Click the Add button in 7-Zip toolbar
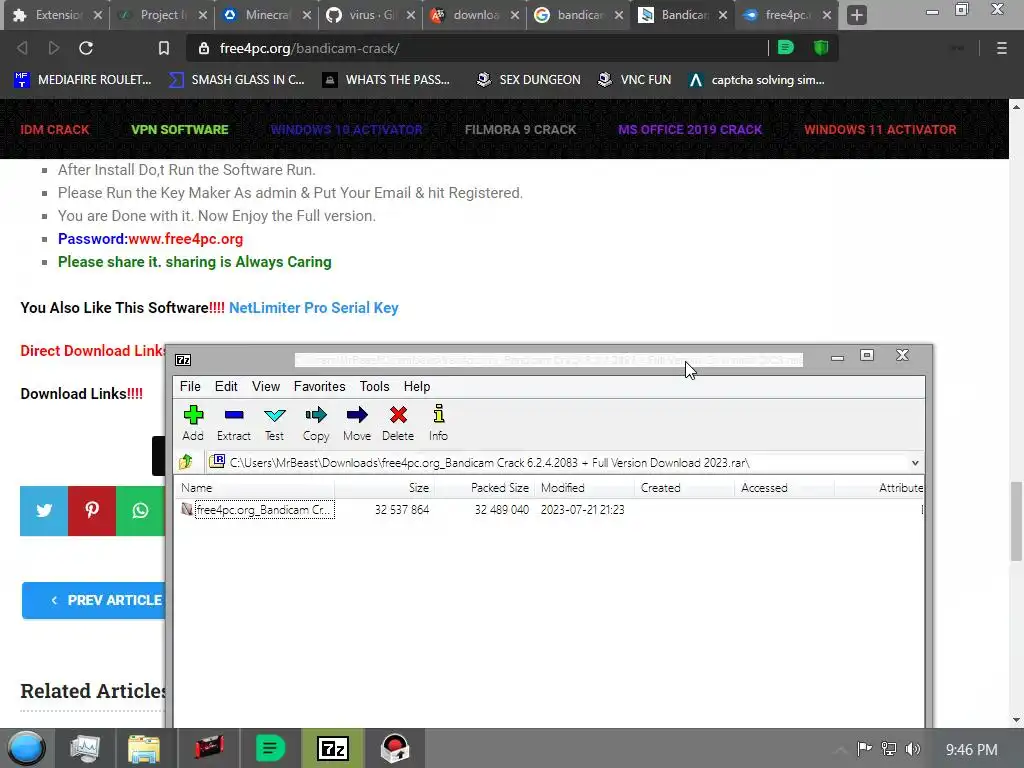The width and height of the screenshot is (1024, 768). tap(193, 423)
